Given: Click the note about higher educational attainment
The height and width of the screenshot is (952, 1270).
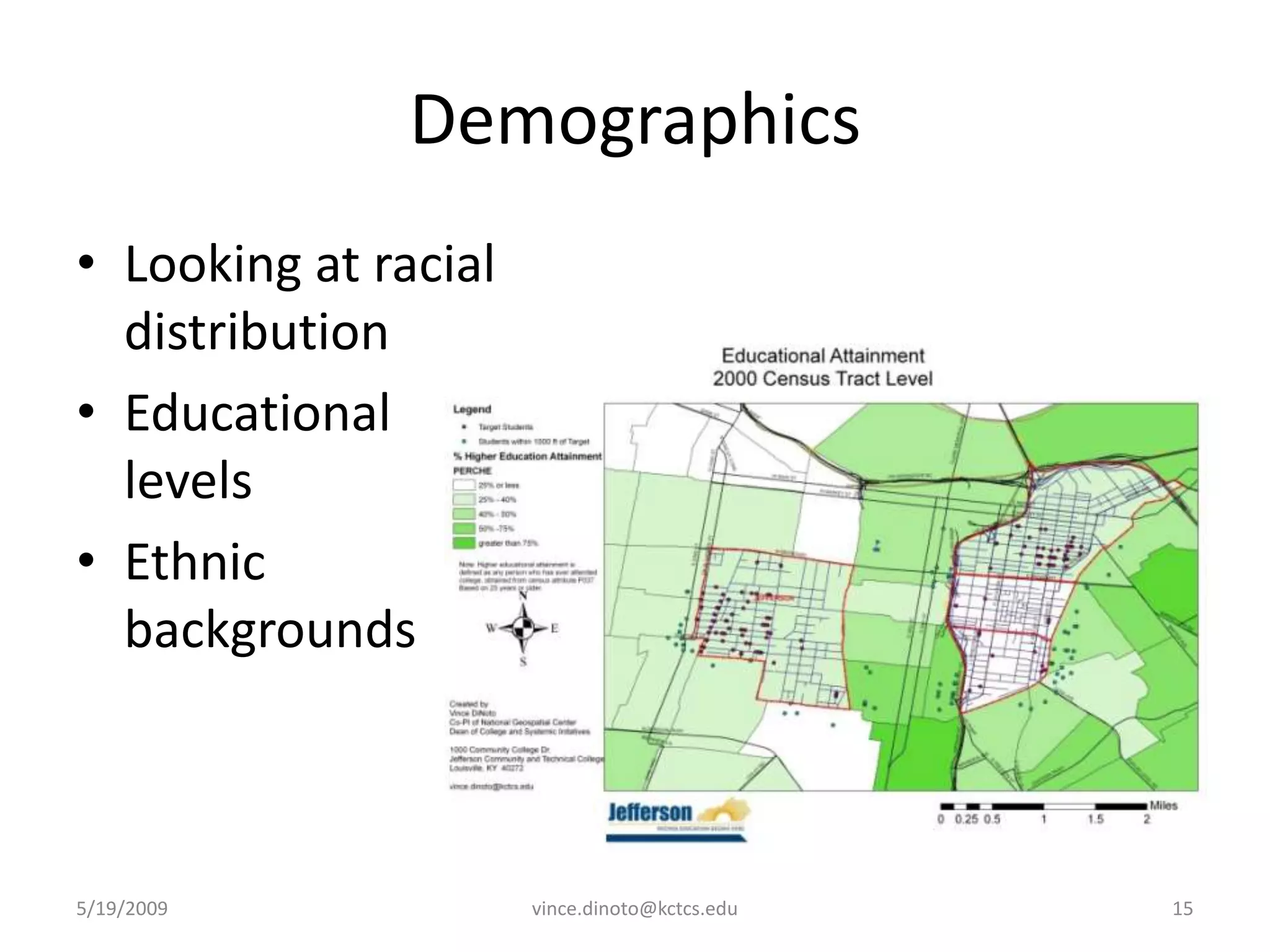Looking at the screenshot, I should tap(527, 576).
